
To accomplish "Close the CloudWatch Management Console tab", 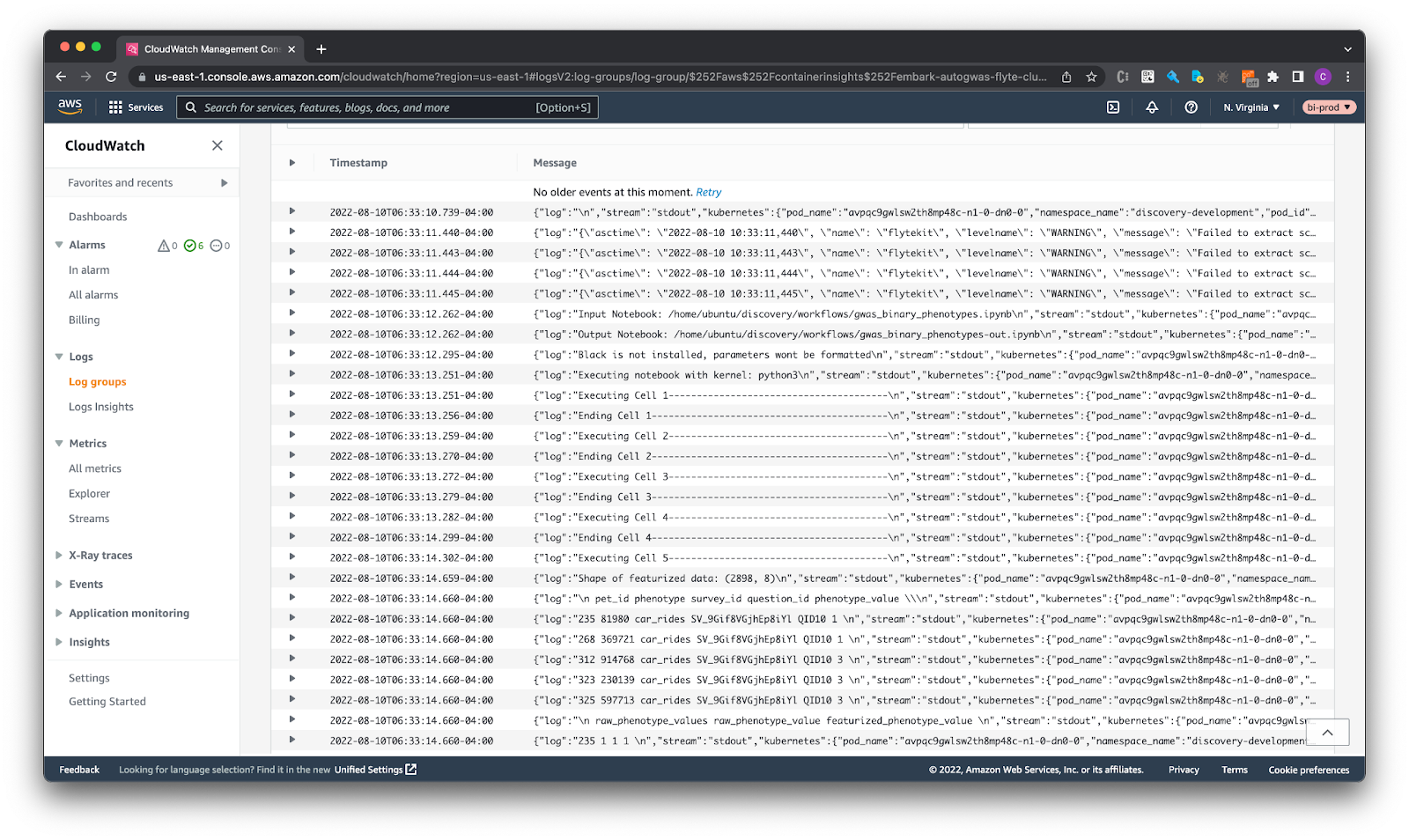I will coord(292,49).
